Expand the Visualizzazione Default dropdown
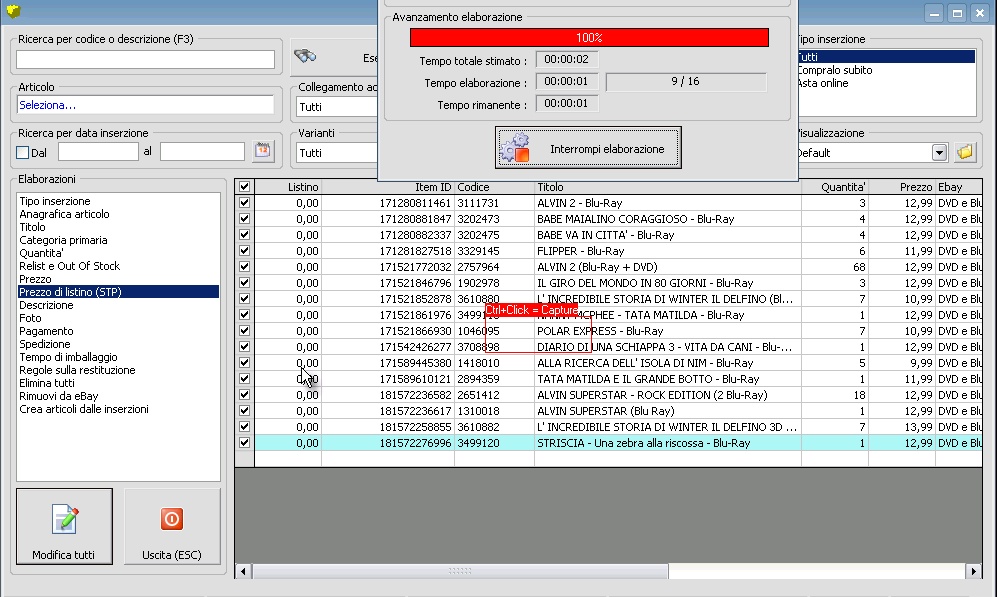 [x=939, y=153]
